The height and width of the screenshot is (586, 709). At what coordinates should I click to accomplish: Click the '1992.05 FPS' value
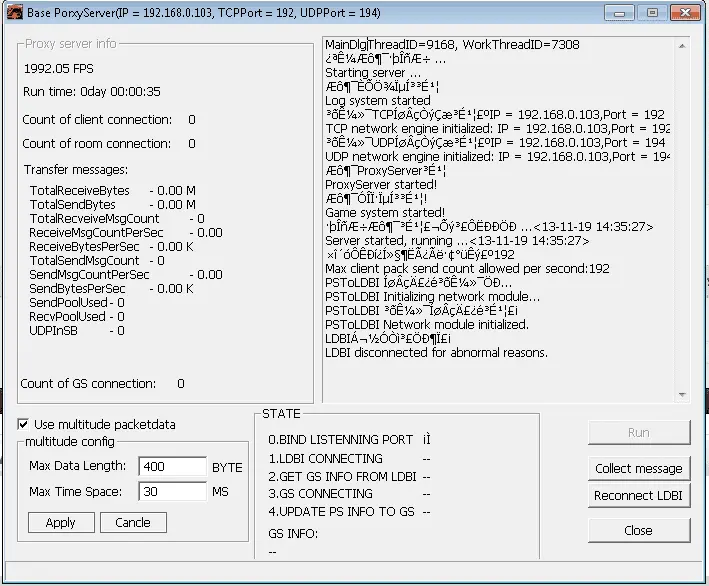click(x=59, y=69)
